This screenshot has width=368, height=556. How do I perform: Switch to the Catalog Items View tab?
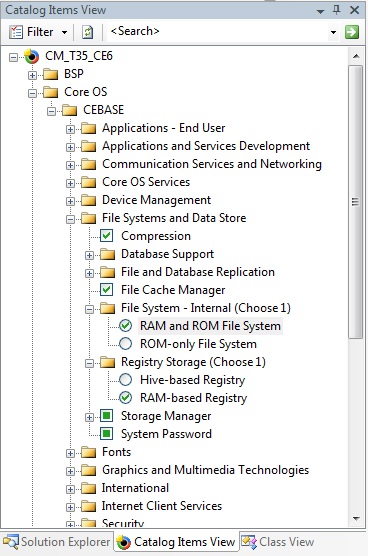176,542
